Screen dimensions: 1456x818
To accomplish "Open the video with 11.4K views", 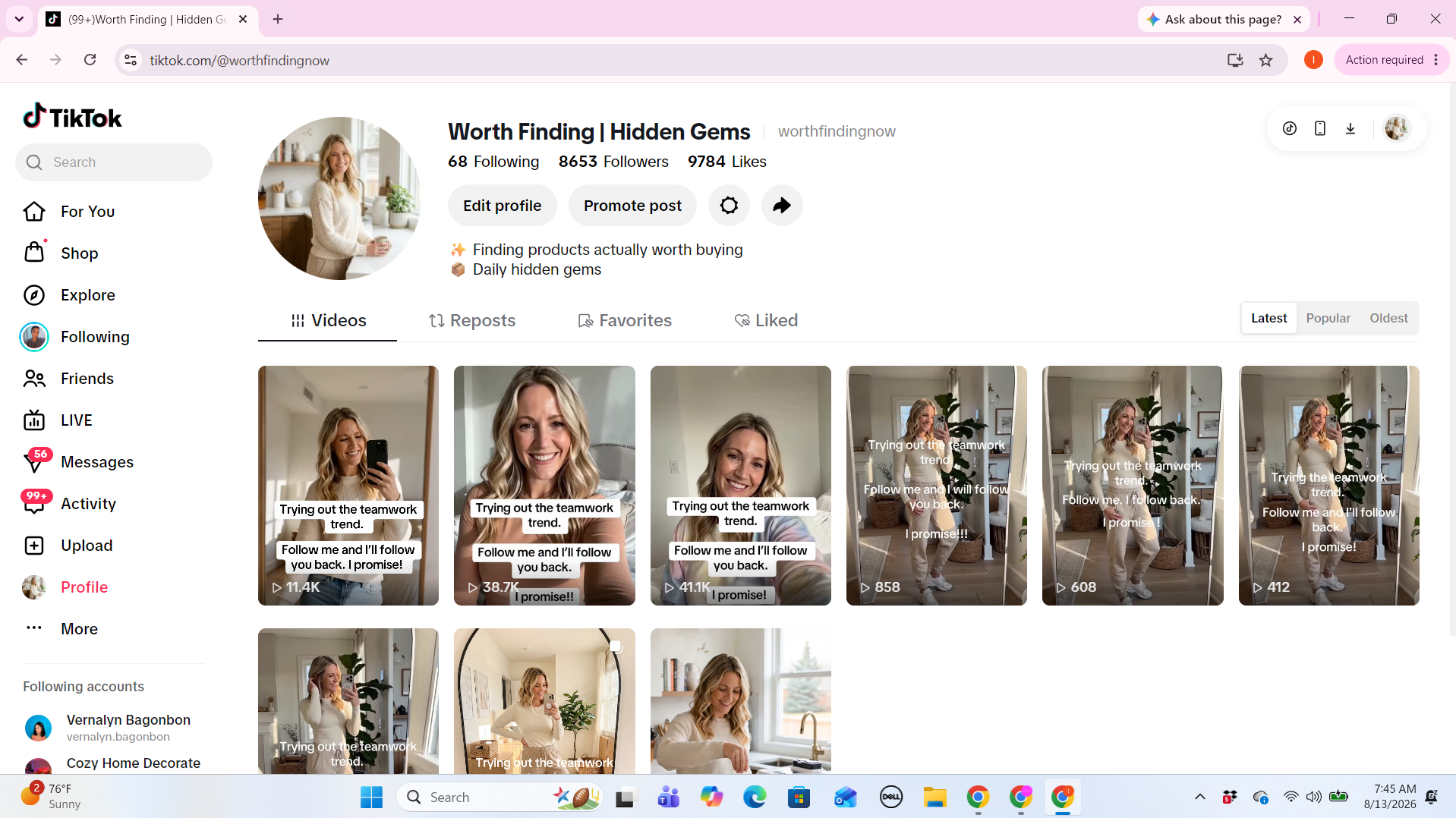I will pyautogui.click(x=348, y=486).
